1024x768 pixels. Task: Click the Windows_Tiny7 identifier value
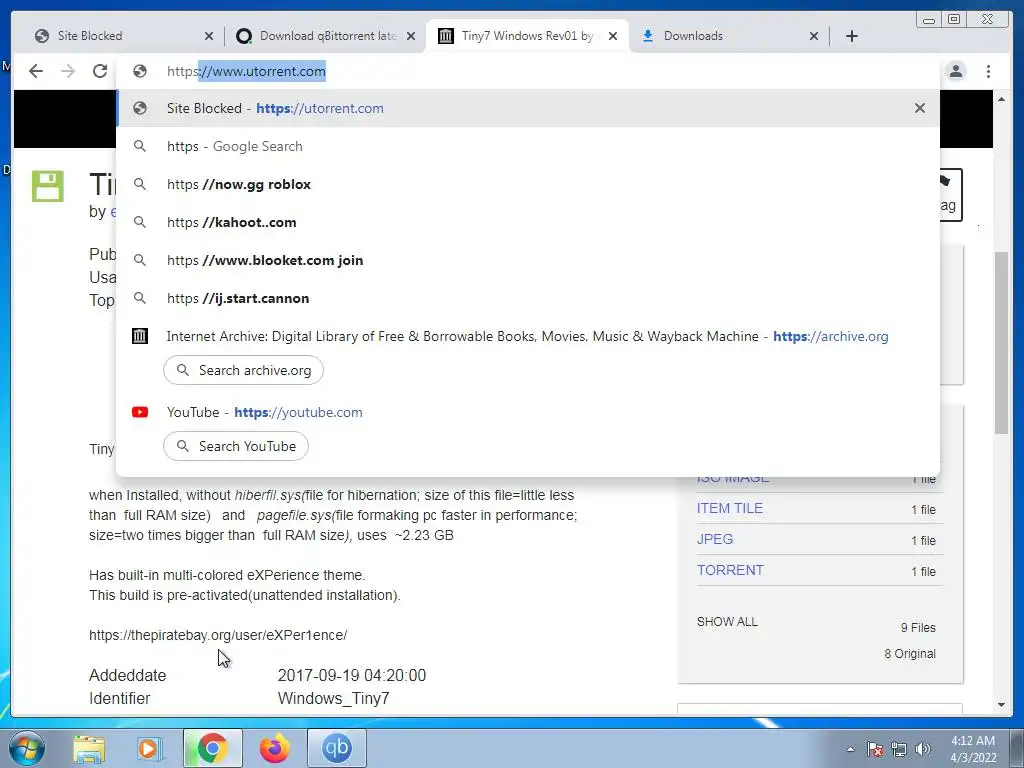[x=333, y=698]
